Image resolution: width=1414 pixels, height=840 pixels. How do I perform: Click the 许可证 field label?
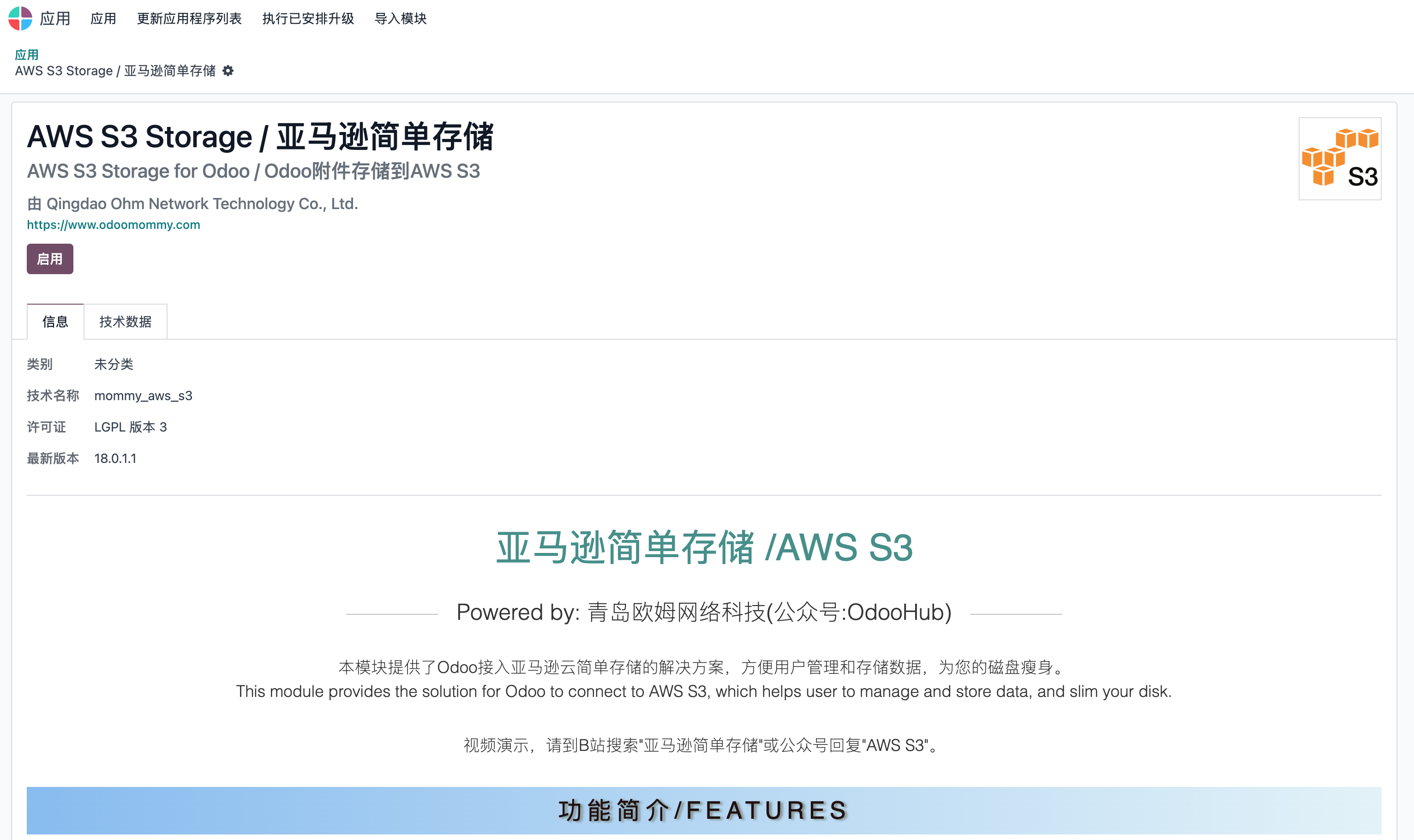[x=47, y=427]
